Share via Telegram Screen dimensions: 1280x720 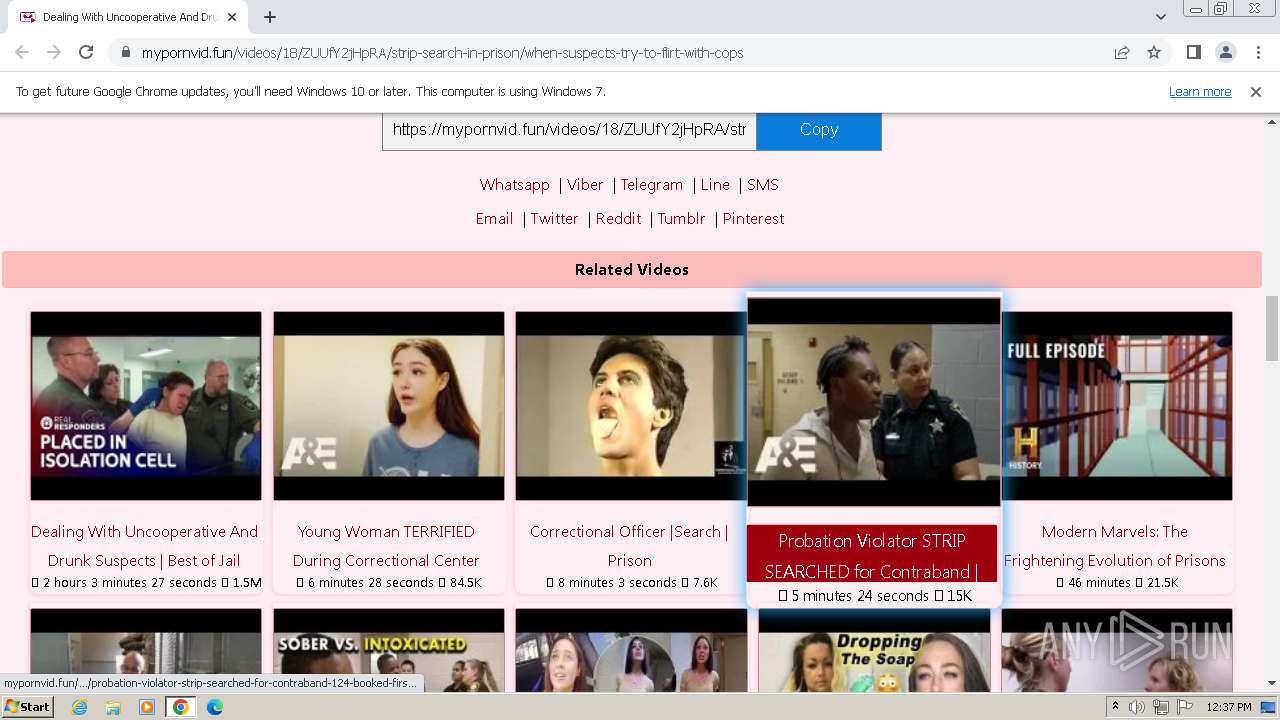click(x=651, y=185)
